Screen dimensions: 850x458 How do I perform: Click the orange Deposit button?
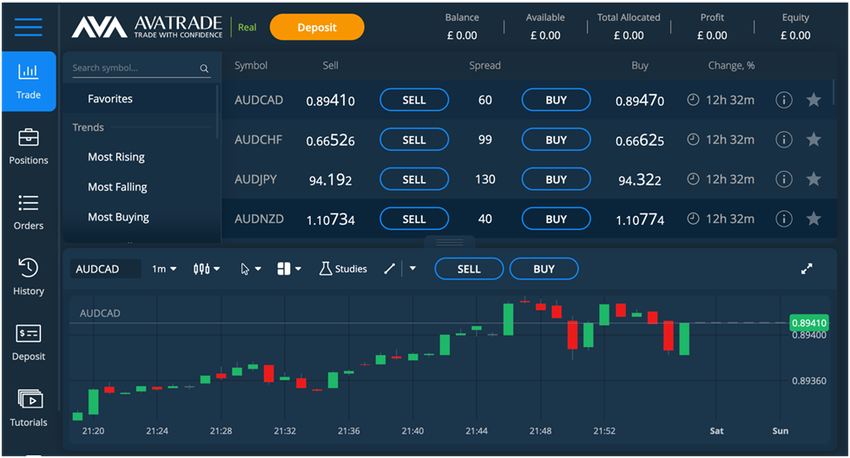317,27
